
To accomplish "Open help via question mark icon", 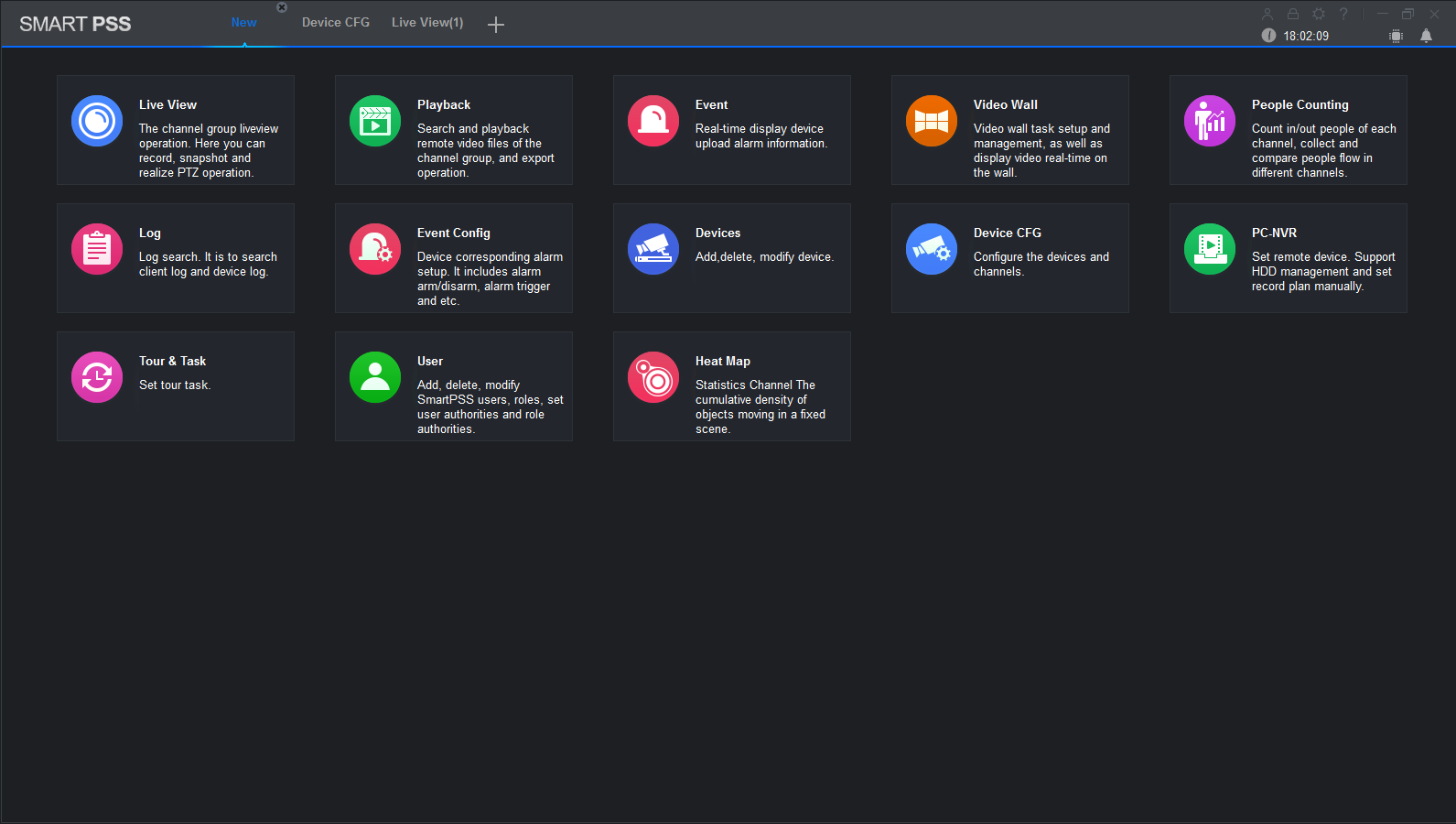I will 1343,14.
